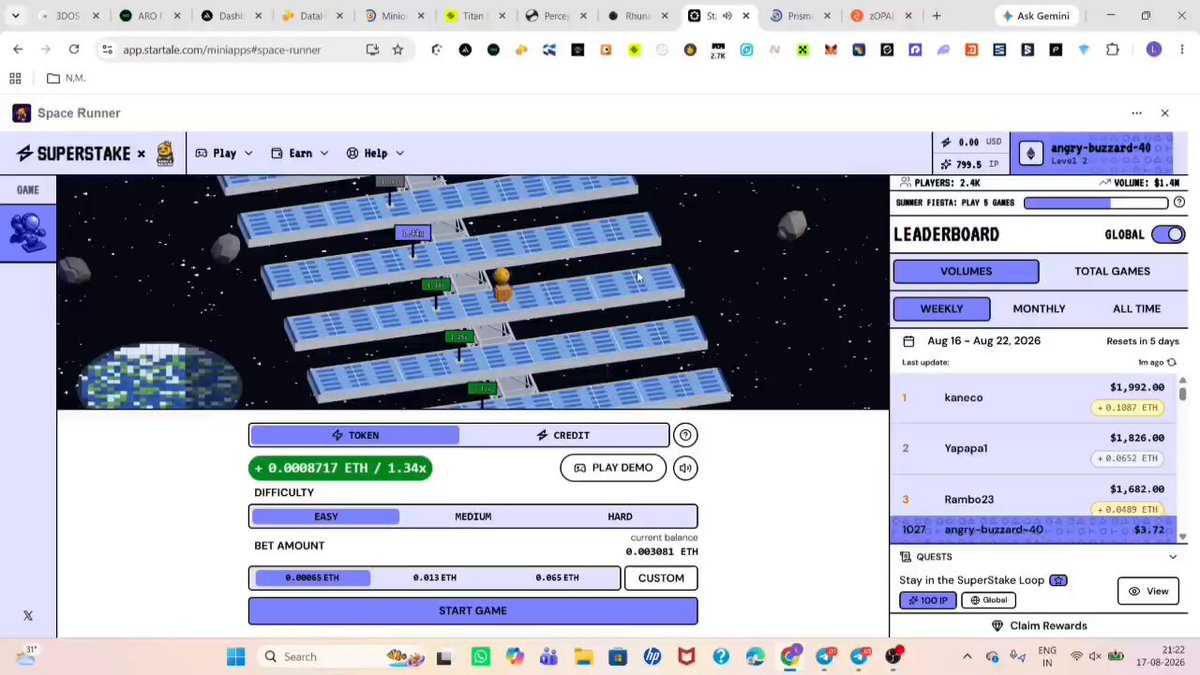Collapse the Quests section chevron
Image resolution: width=1200 pixels, height=675 pixels.
[1173, 557]
